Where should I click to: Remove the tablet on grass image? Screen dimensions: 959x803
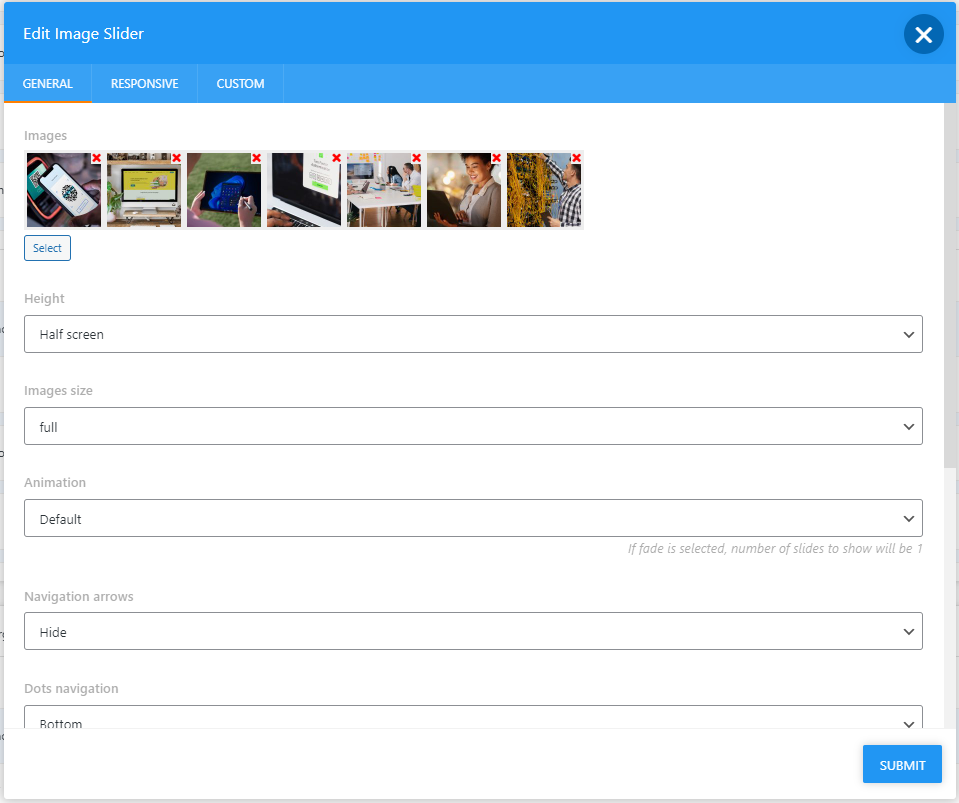(256, 158)
